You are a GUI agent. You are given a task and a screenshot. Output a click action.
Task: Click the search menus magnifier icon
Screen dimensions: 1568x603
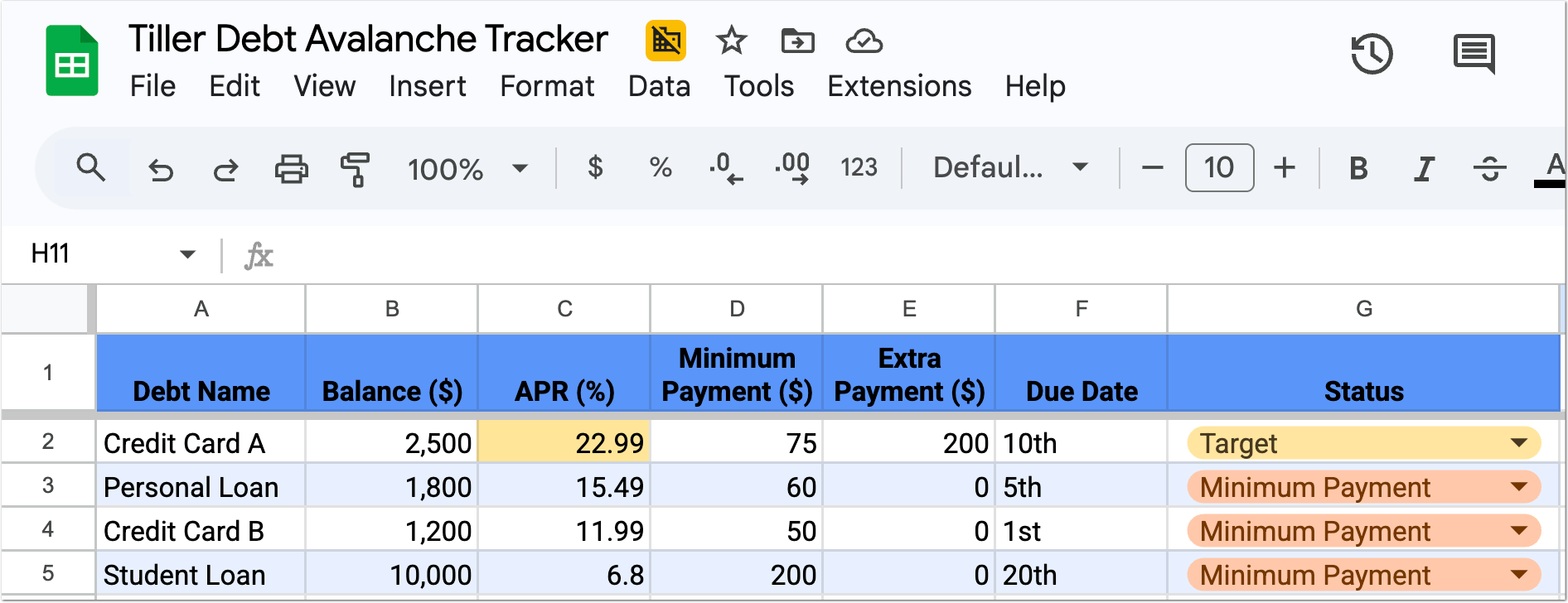[x=91, y=168]
